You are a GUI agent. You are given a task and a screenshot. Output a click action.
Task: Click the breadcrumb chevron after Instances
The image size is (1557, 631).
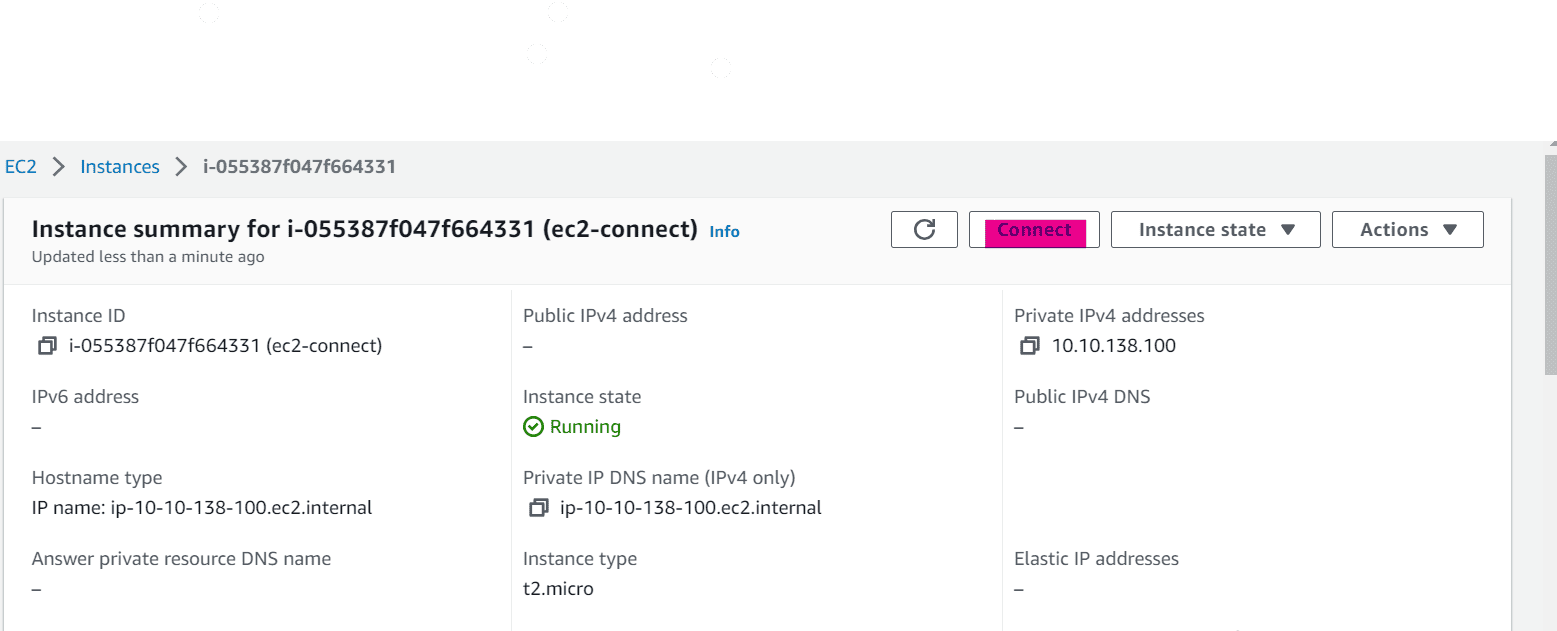pos(181,167)
